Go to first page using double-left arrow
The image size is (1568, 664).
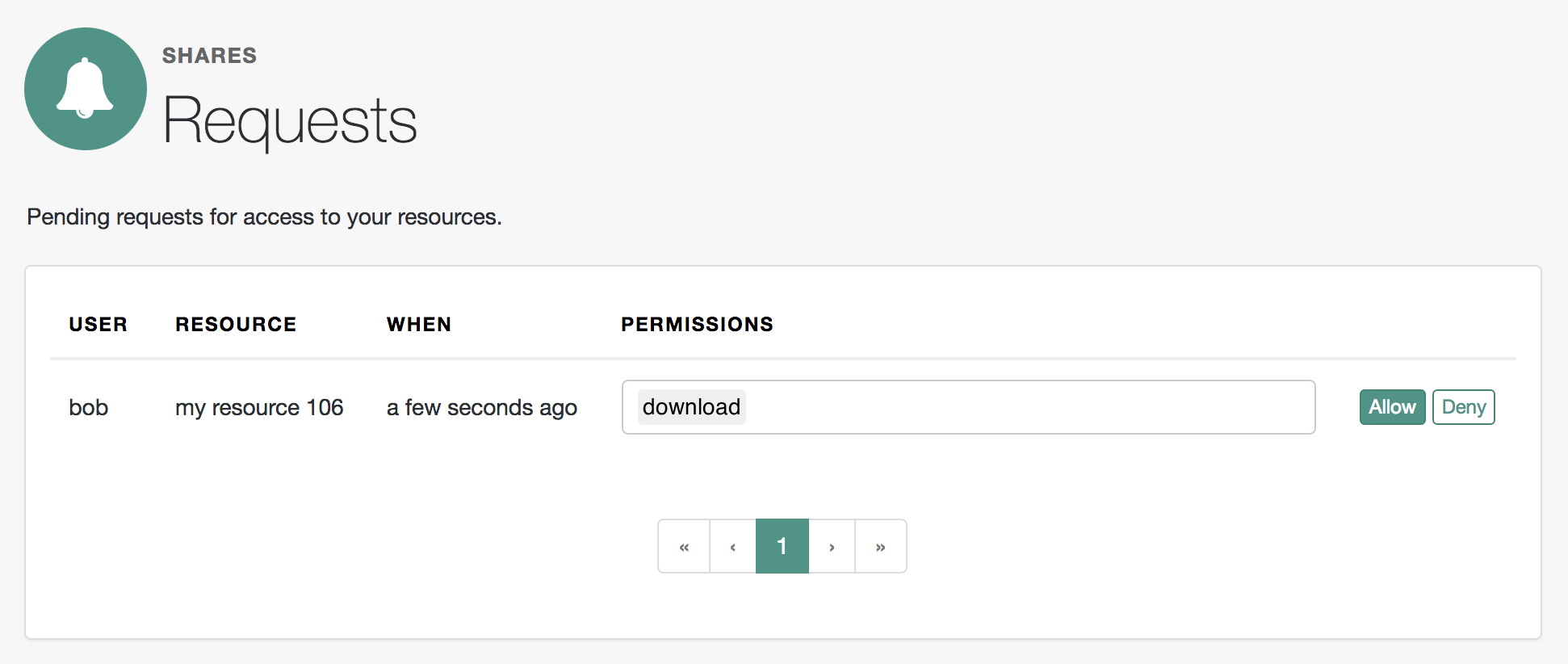click(x=684, y=546)
